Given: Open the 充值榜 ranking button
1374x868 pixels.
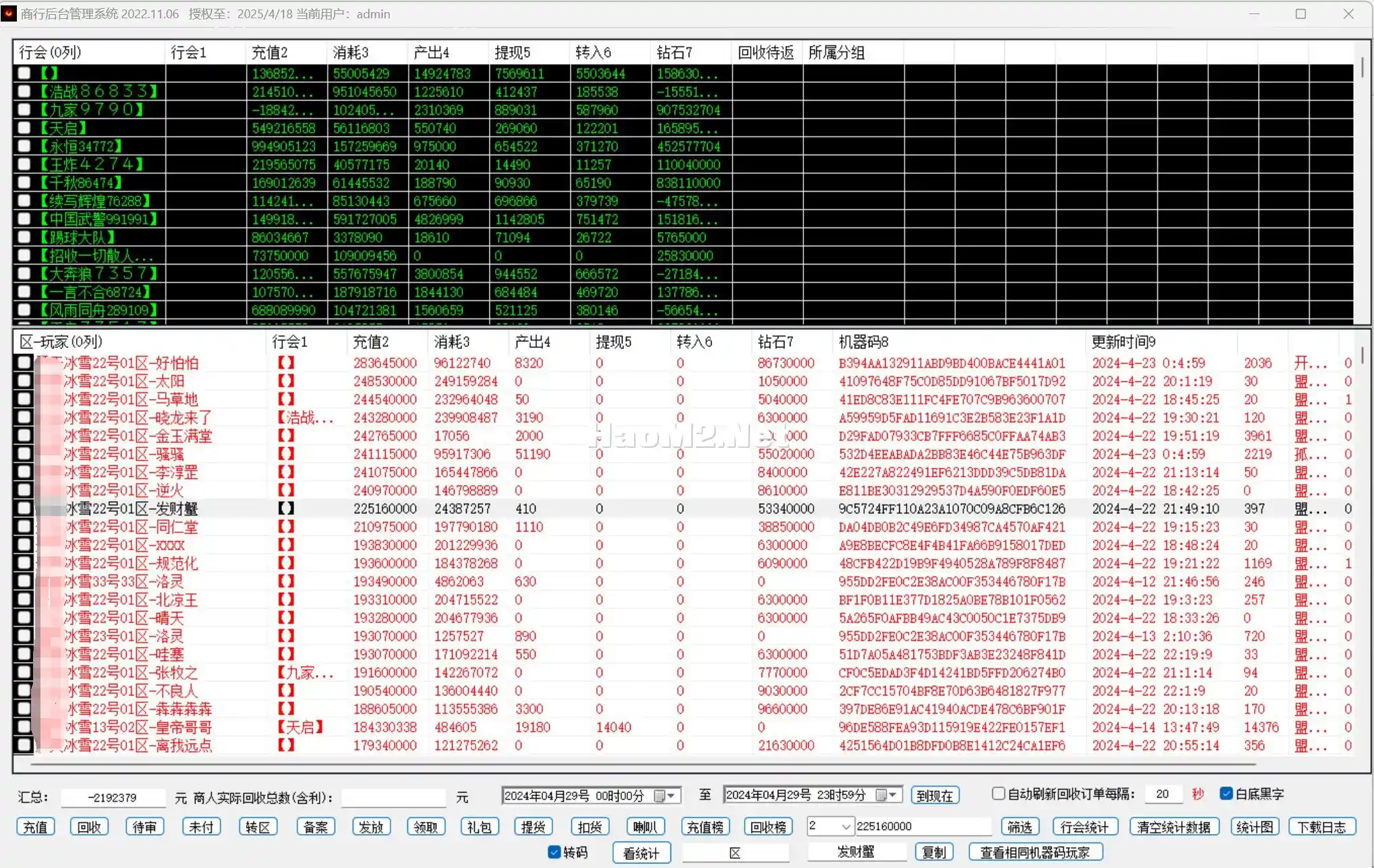Looking at the screenshot, I should 706,827.
